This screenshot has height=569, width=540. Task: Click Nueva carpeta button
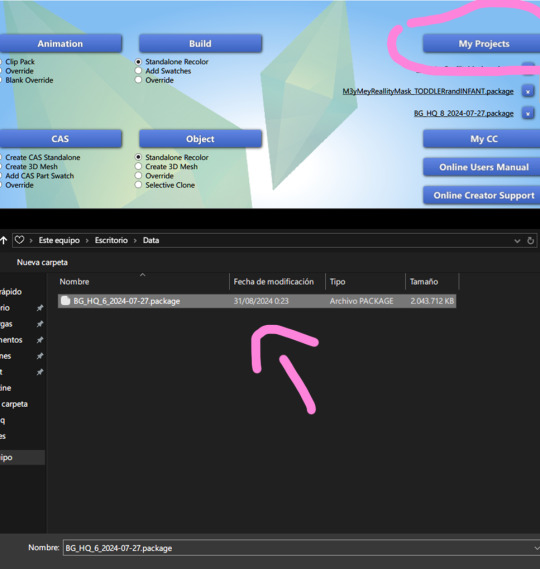[x=42, y=262]
